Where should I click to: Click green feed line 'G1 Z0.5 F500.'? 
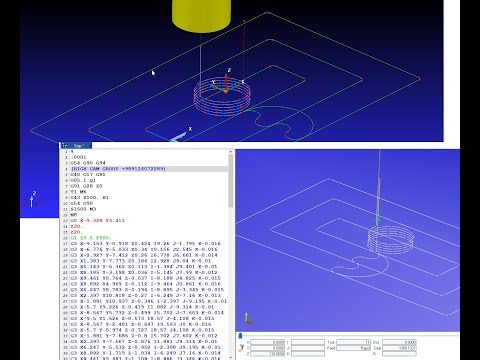click(90, 238)
